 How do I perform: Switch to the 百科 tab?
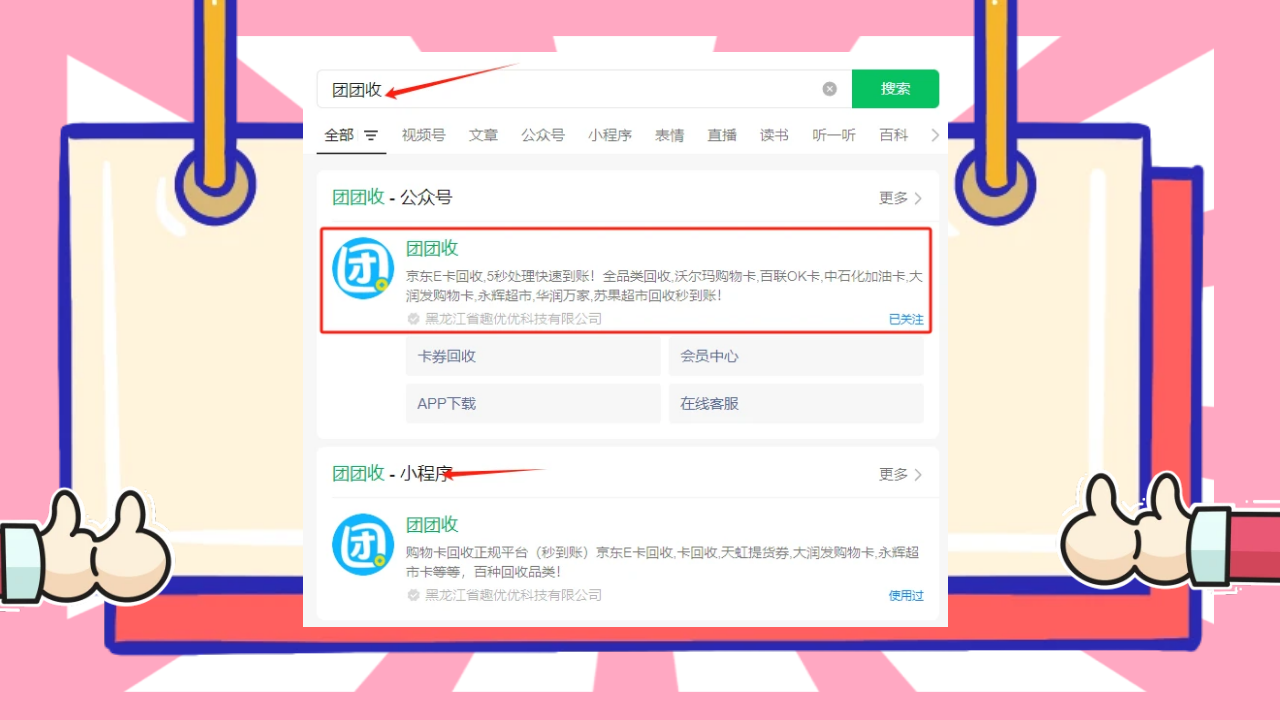[894, 135]
